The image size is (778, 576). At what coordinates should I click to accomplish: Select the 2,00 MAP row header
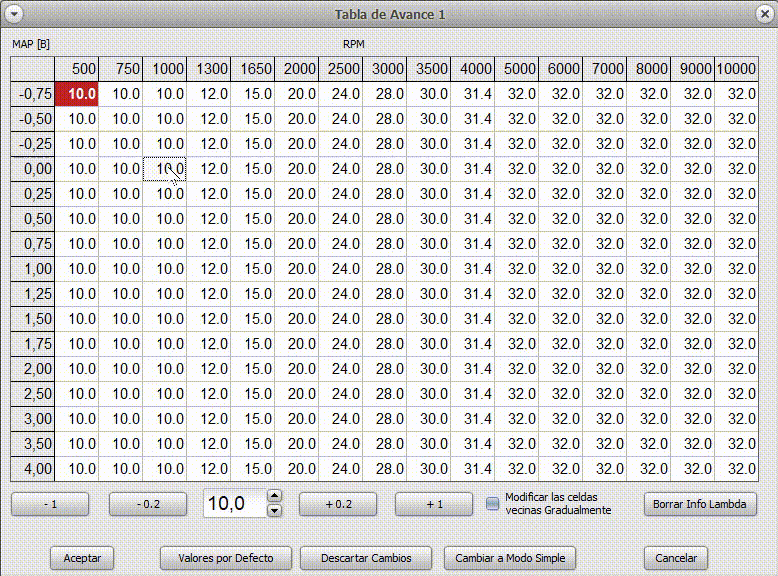pos(33,369)
